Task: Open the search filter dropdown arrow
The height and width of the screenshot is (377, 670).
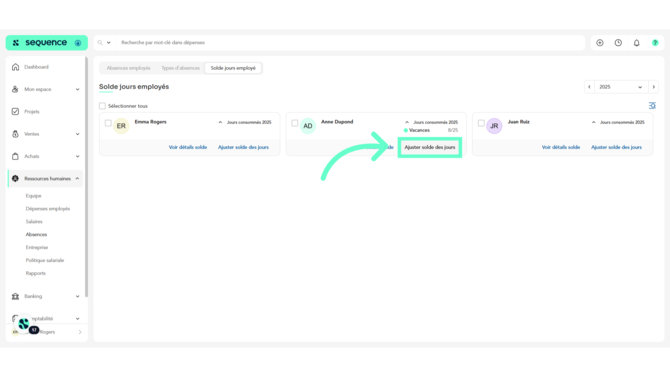Action: tap(109, 43)
